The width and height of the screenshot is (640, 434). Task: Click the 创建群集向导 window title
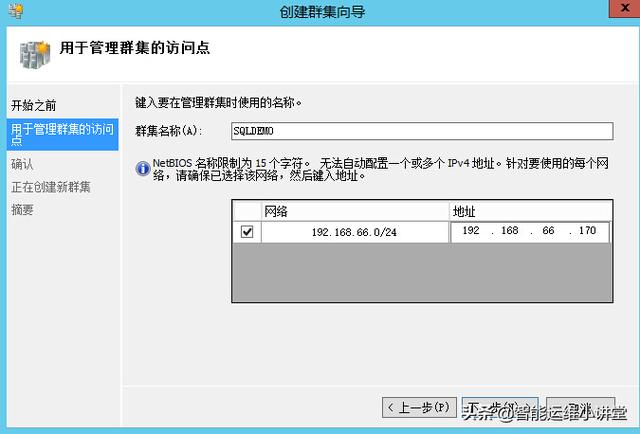(322, 11)
